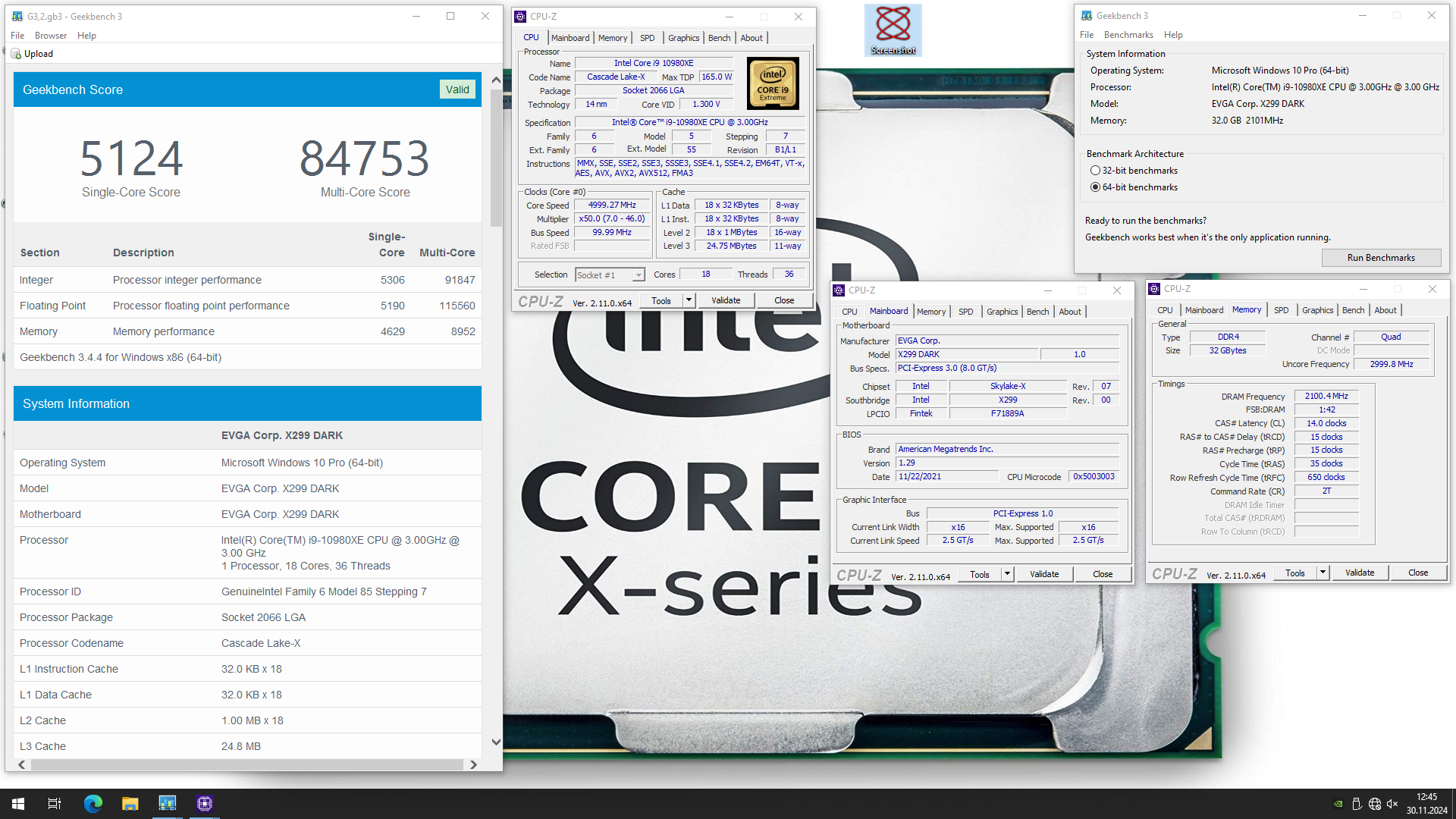Click the Intel Core i9 Extreme logo
Image resolution: width=1456 pixels, height=819 pixels.
point(773,83)
